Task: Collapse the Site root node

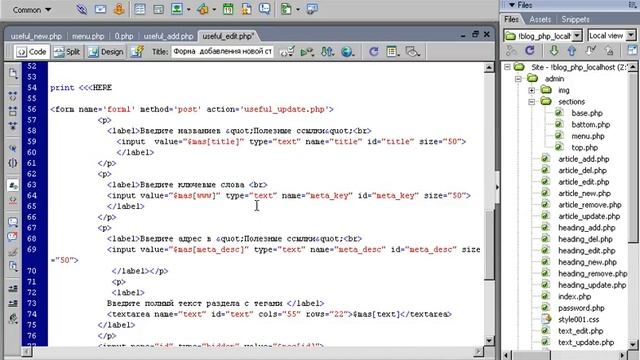Action: 507,67
